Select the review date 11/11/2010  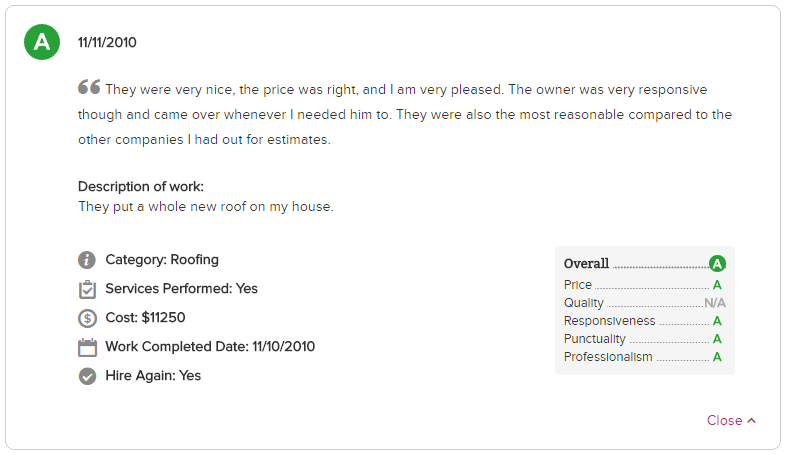pyautogui.click(x=107, y=42)
